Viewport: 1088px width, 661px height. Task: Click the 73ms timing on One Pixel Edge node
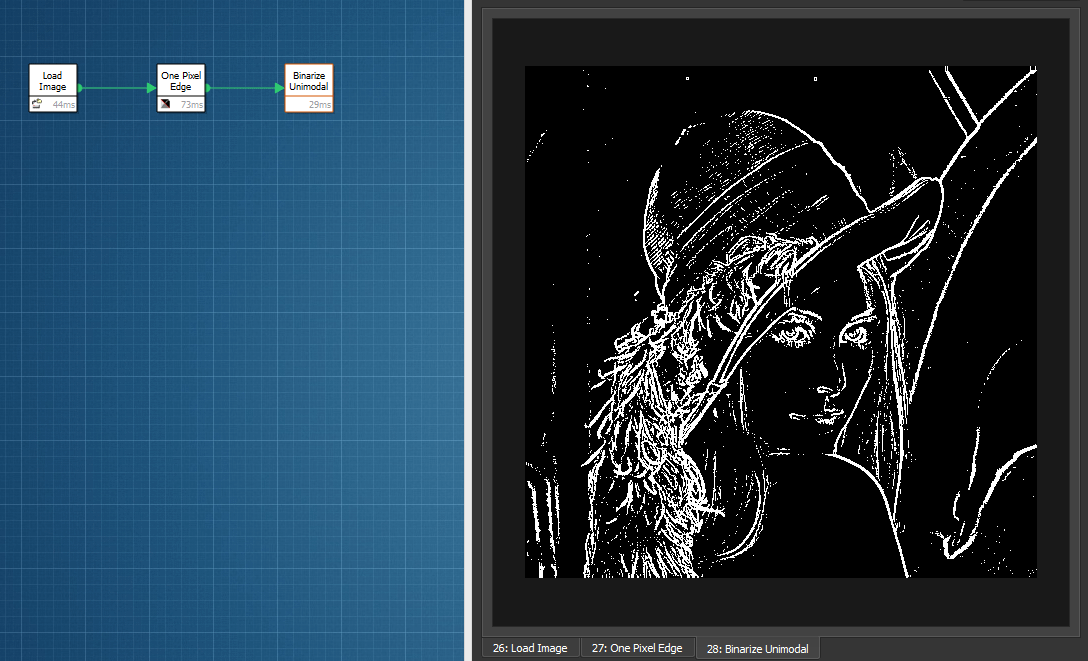click(192, 105)
